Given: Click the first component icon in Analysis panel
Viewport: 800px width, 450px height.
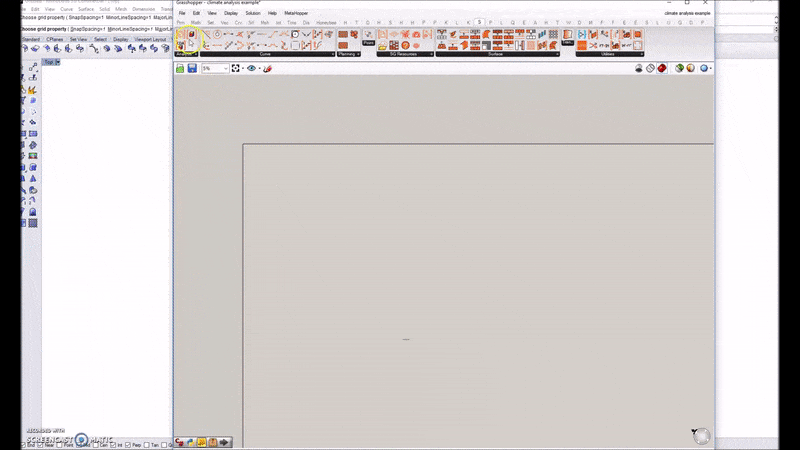Looking at the screenshot, I should 182,35.
